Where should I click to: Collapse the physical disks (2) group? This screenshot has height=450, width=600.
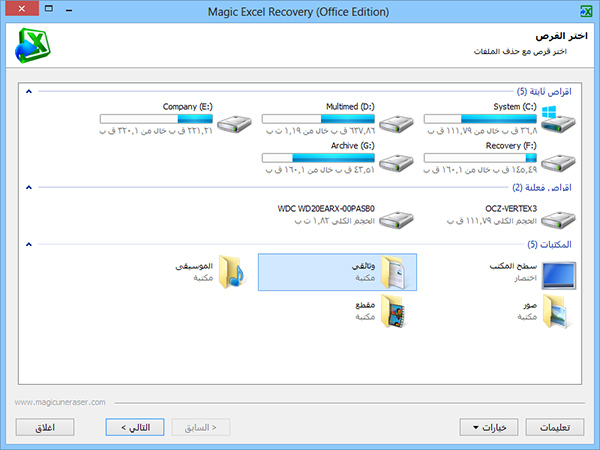tap(29, 187)
